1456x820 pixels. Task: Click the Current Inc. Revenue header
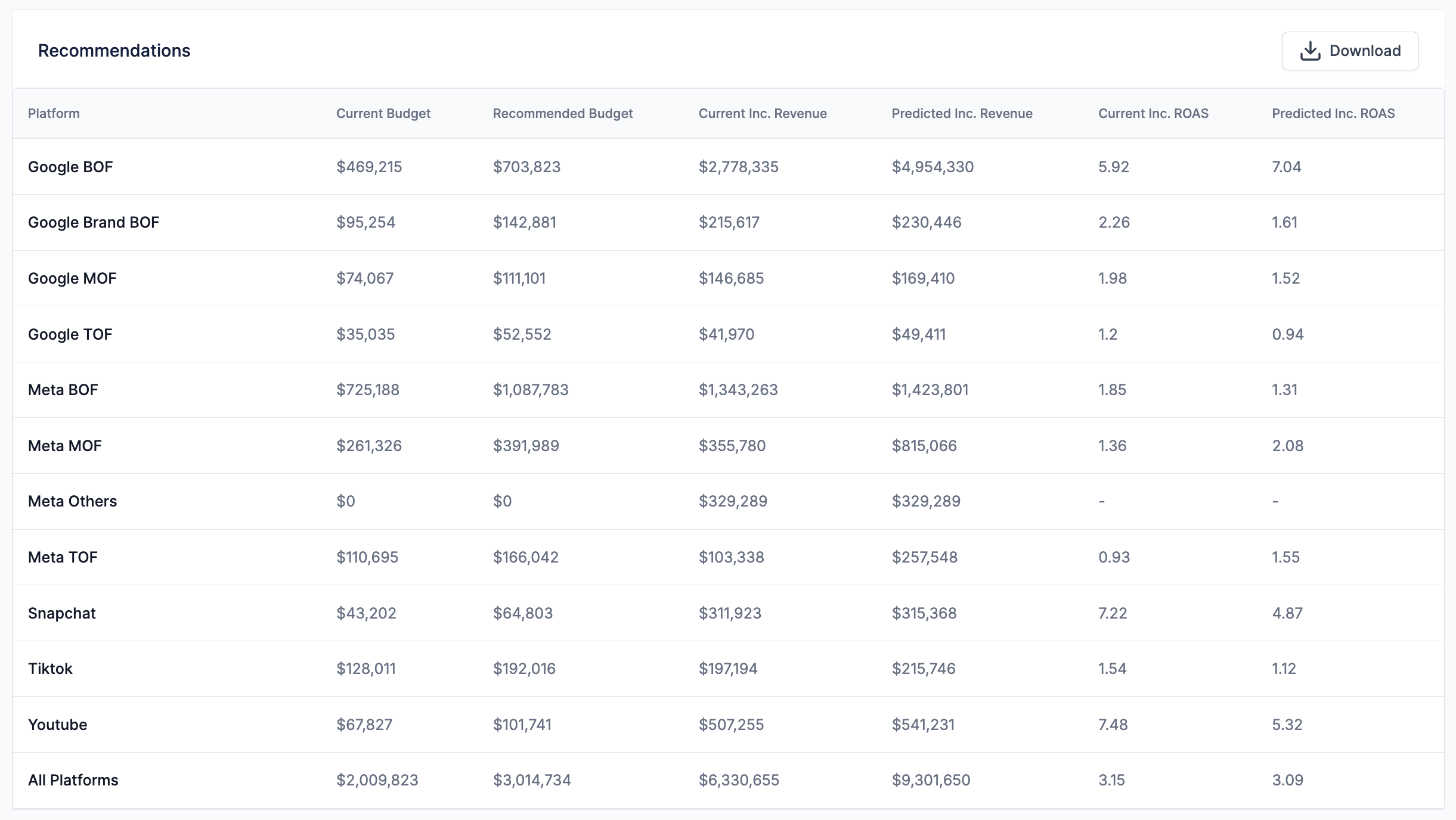tap(762, 113)
